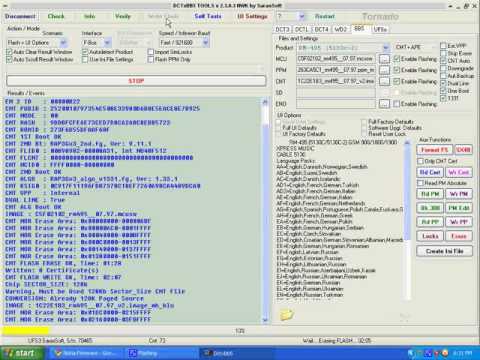
Task: Toggle MCU Enable Flashing checkbox
Action: coord(397,59)
